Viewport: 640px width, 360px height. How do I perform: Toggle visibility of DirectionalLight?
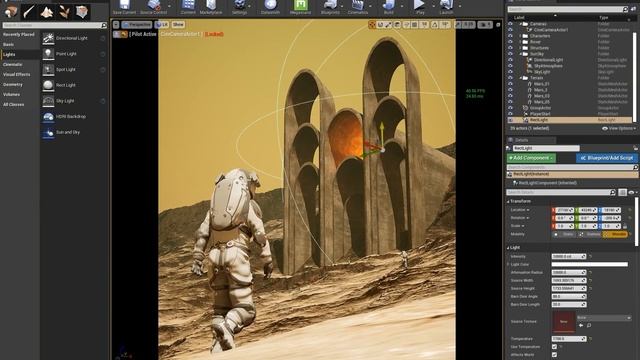pyautogui.click(x=511, y=60)
